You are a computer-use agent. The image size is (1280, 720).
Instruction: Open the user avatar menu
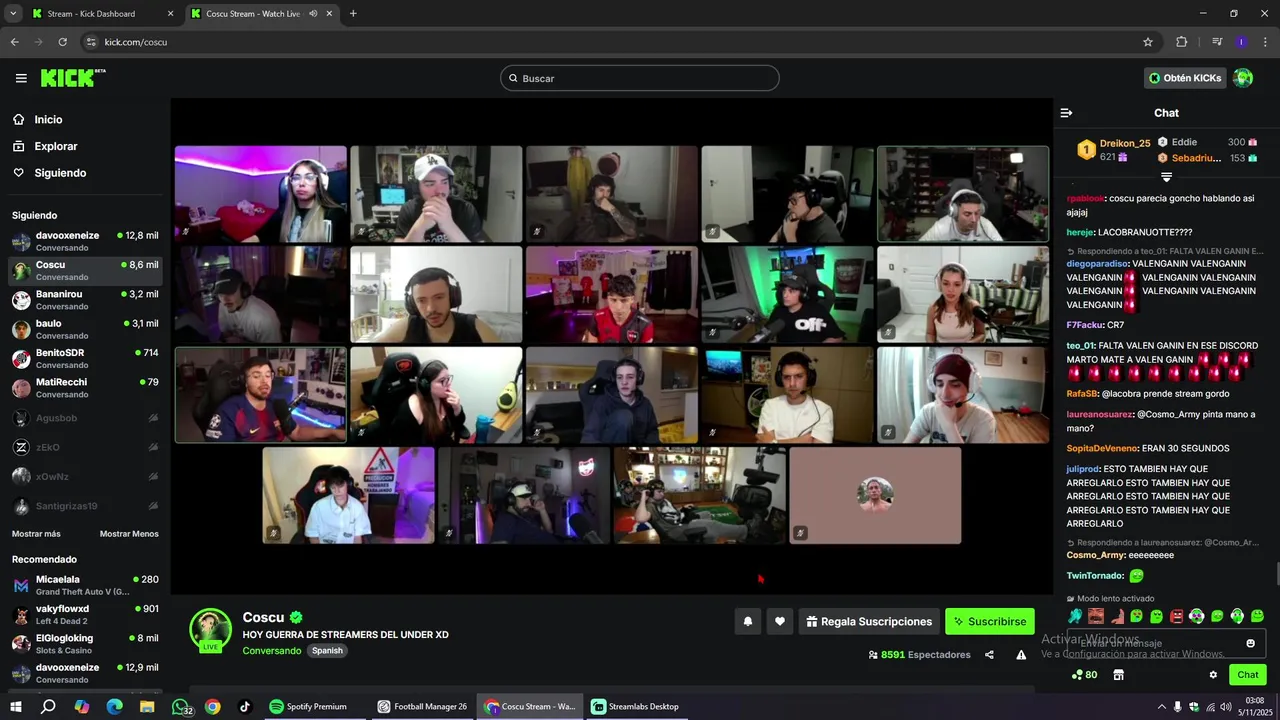tap(1243, 78)
